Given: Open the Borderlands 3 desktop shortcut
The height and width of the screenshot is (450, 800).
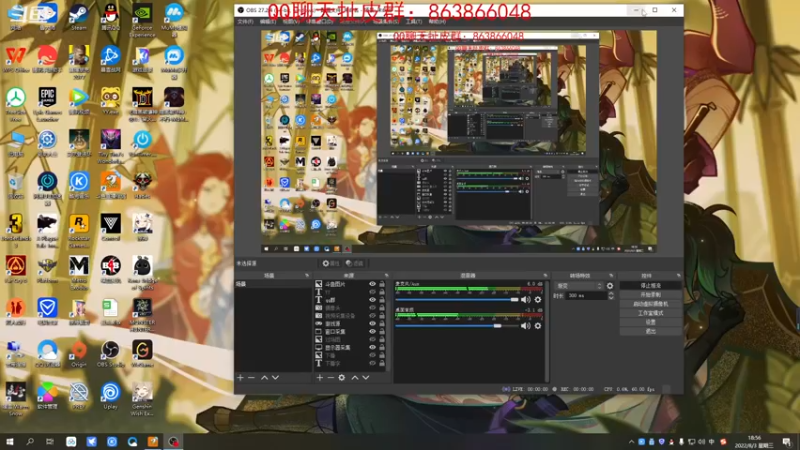Looking at the screenshot, I should coord(16,231).
